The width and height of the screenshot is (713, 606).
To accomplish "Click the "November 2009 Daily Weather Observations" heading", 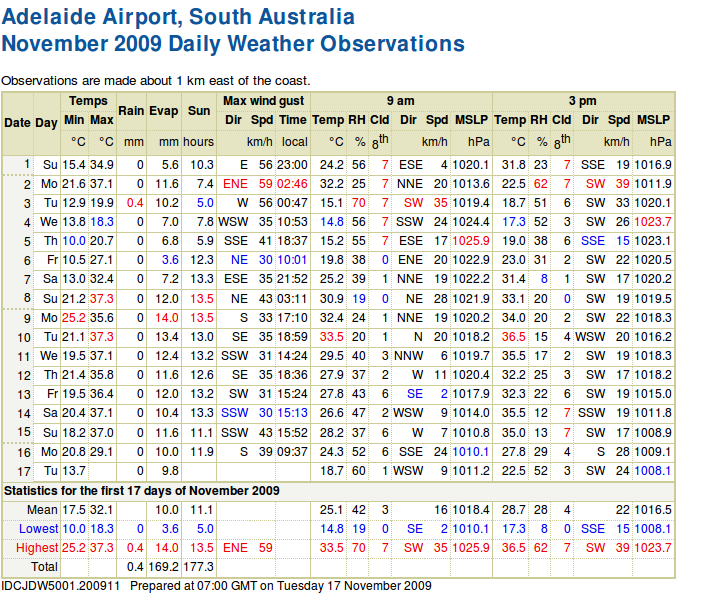I will pos(233,45).
